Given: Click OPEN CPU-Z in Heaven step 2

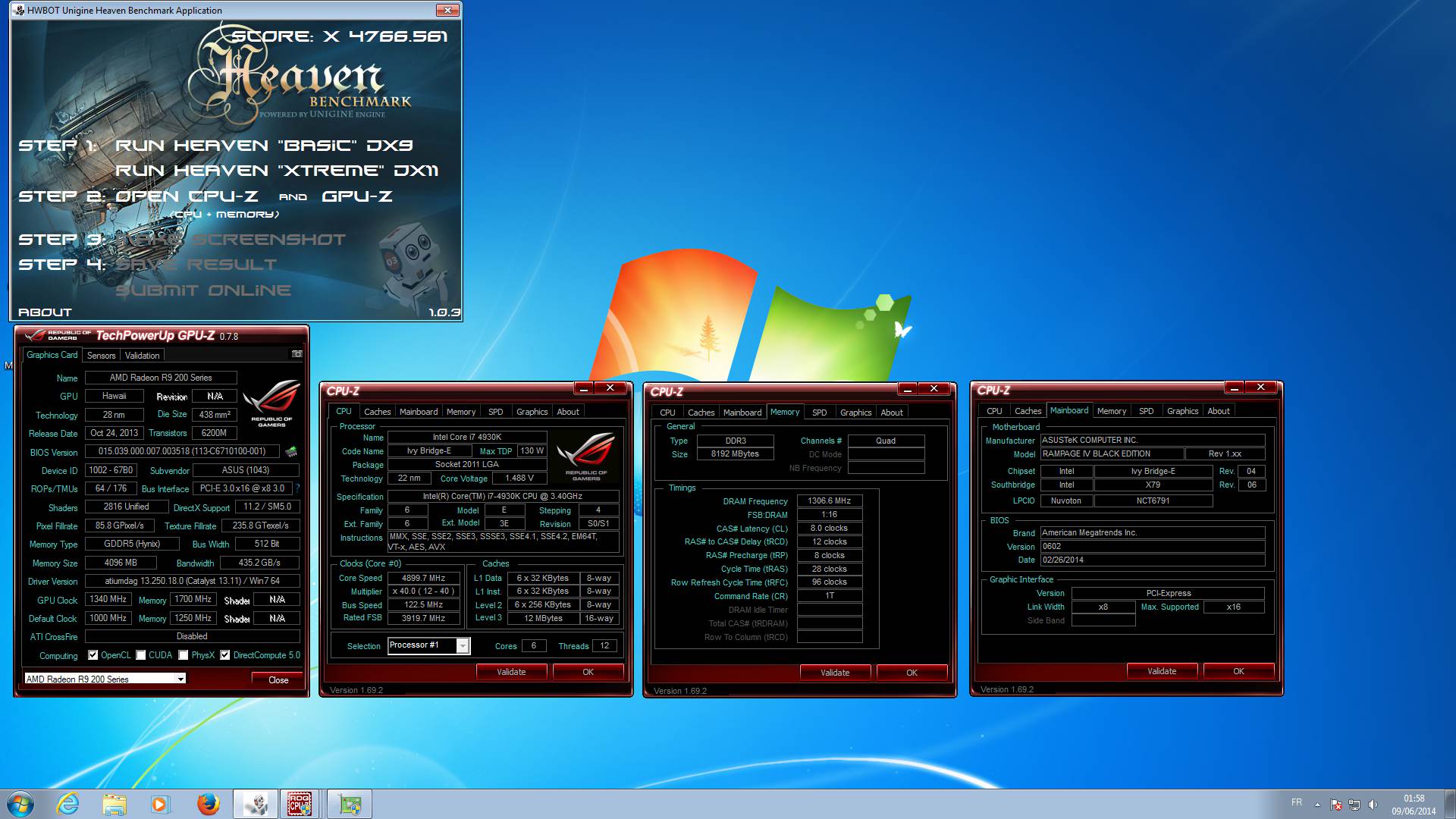Looking at the screenshot, I should pyautogui.click(x=187, y=196).
